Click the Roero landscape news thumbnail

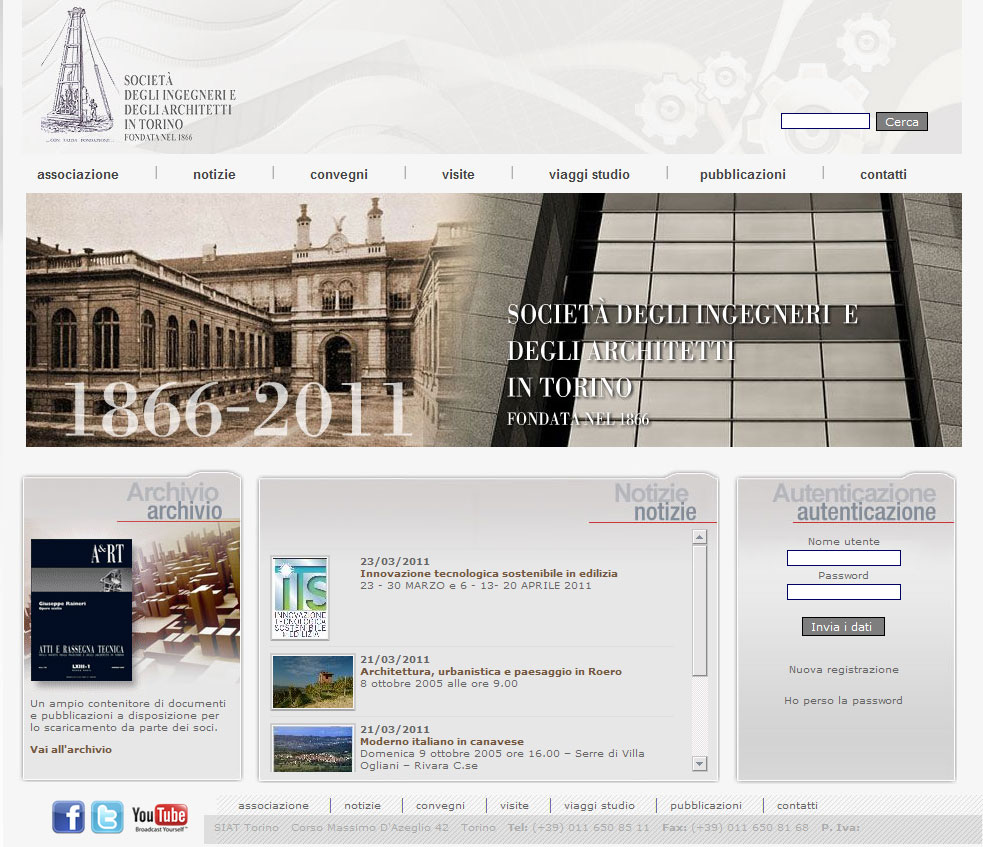[313, 681]
